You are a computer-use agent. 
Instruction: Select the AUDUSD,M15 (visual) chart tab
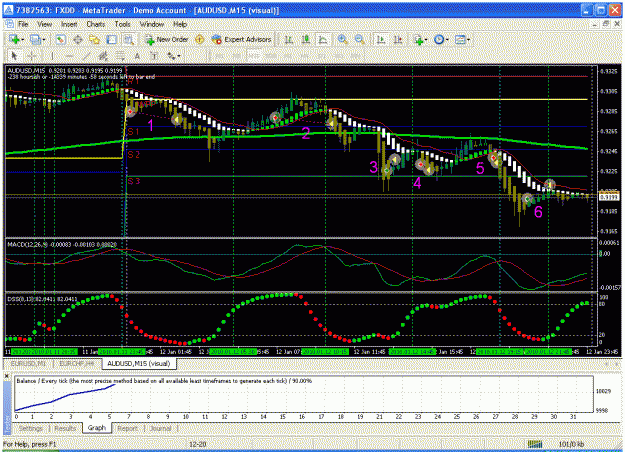pyautogui.click(x=139, y=364)
